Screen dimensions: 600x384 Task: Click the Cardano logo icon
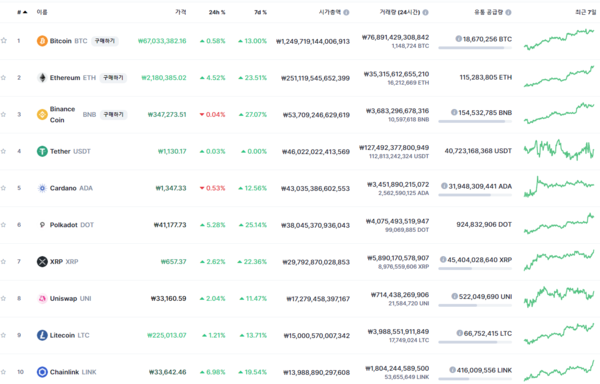click(42, 188)
